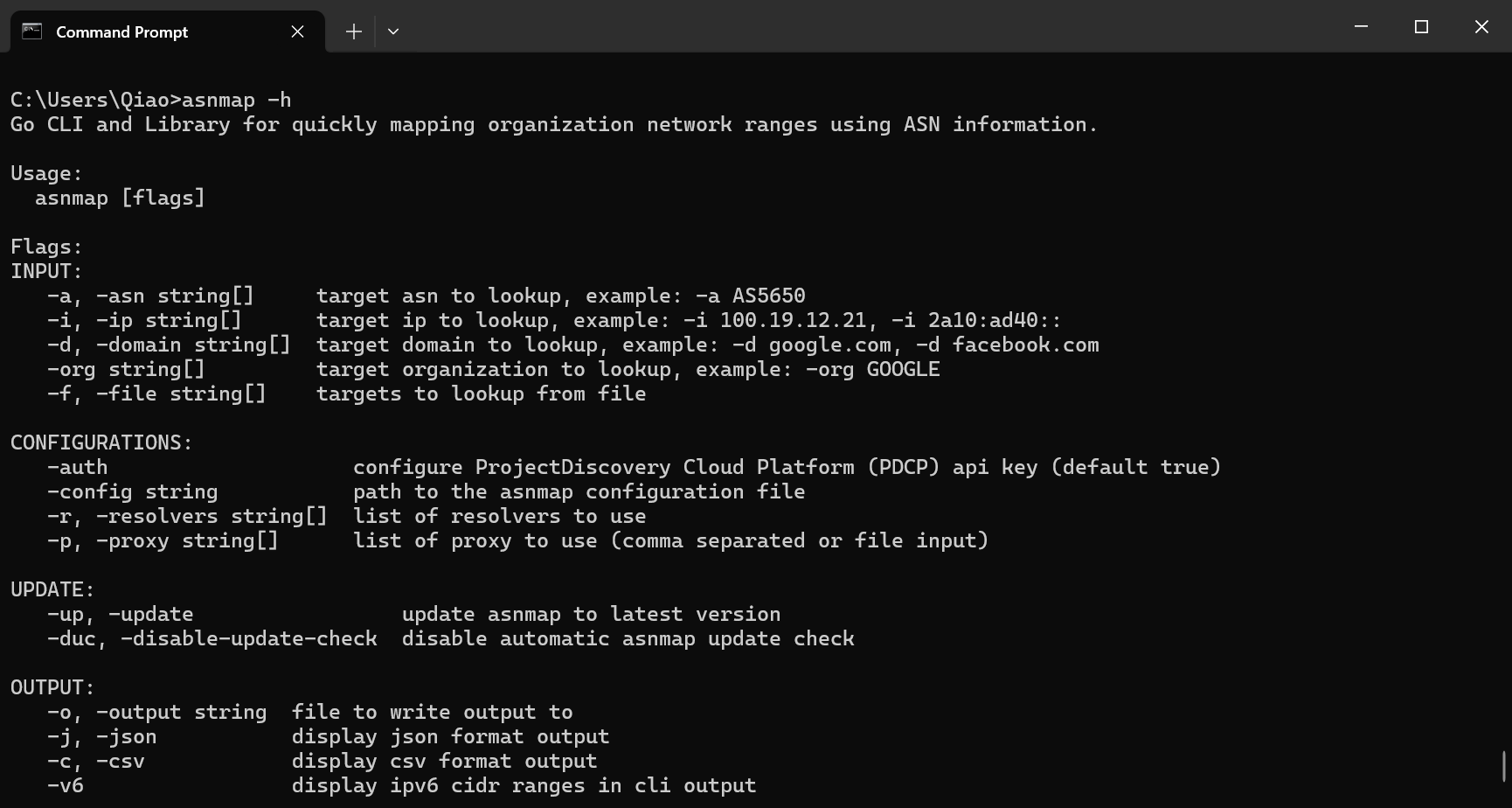The width and height of the screenshot is (1512, 808).
Task: Click the 'CONFIGURATIONS:' section heading
Action: 101,443
